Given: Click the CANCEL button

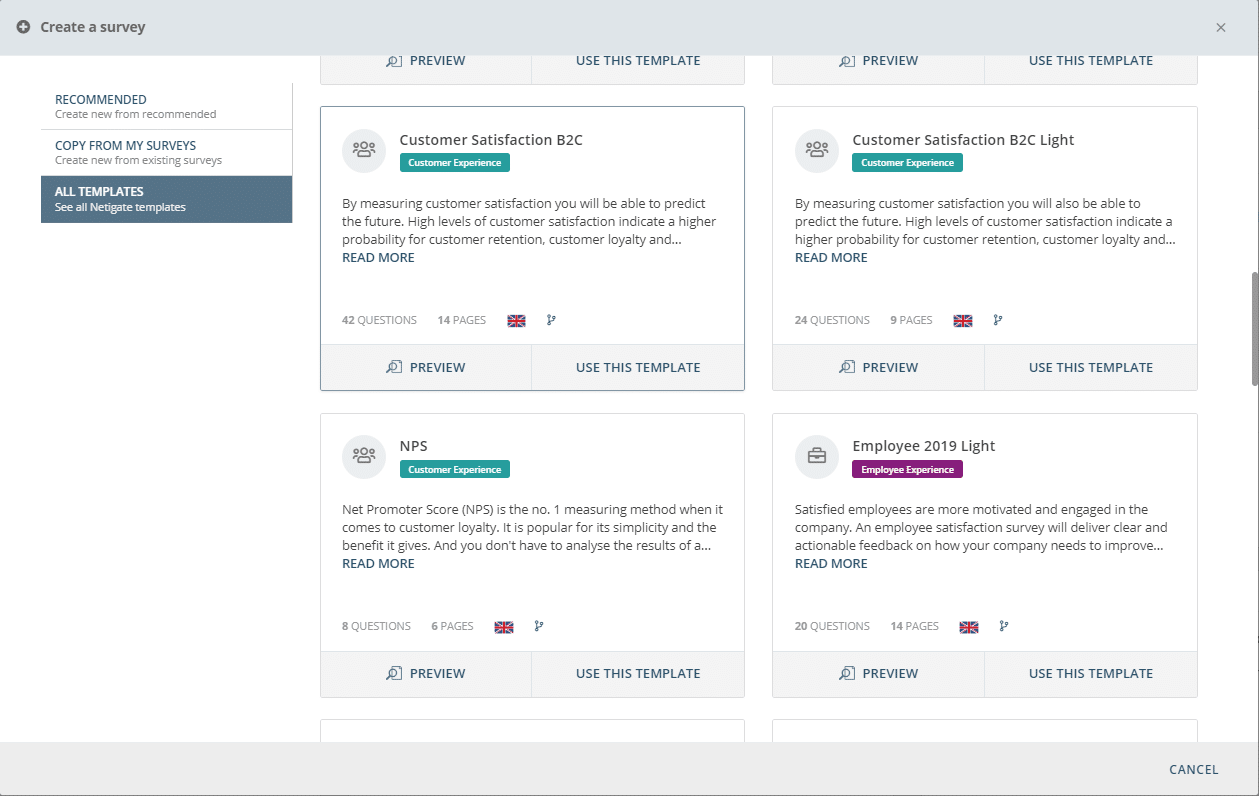Looking at the screenshot, I should (x=1193, y=769).
